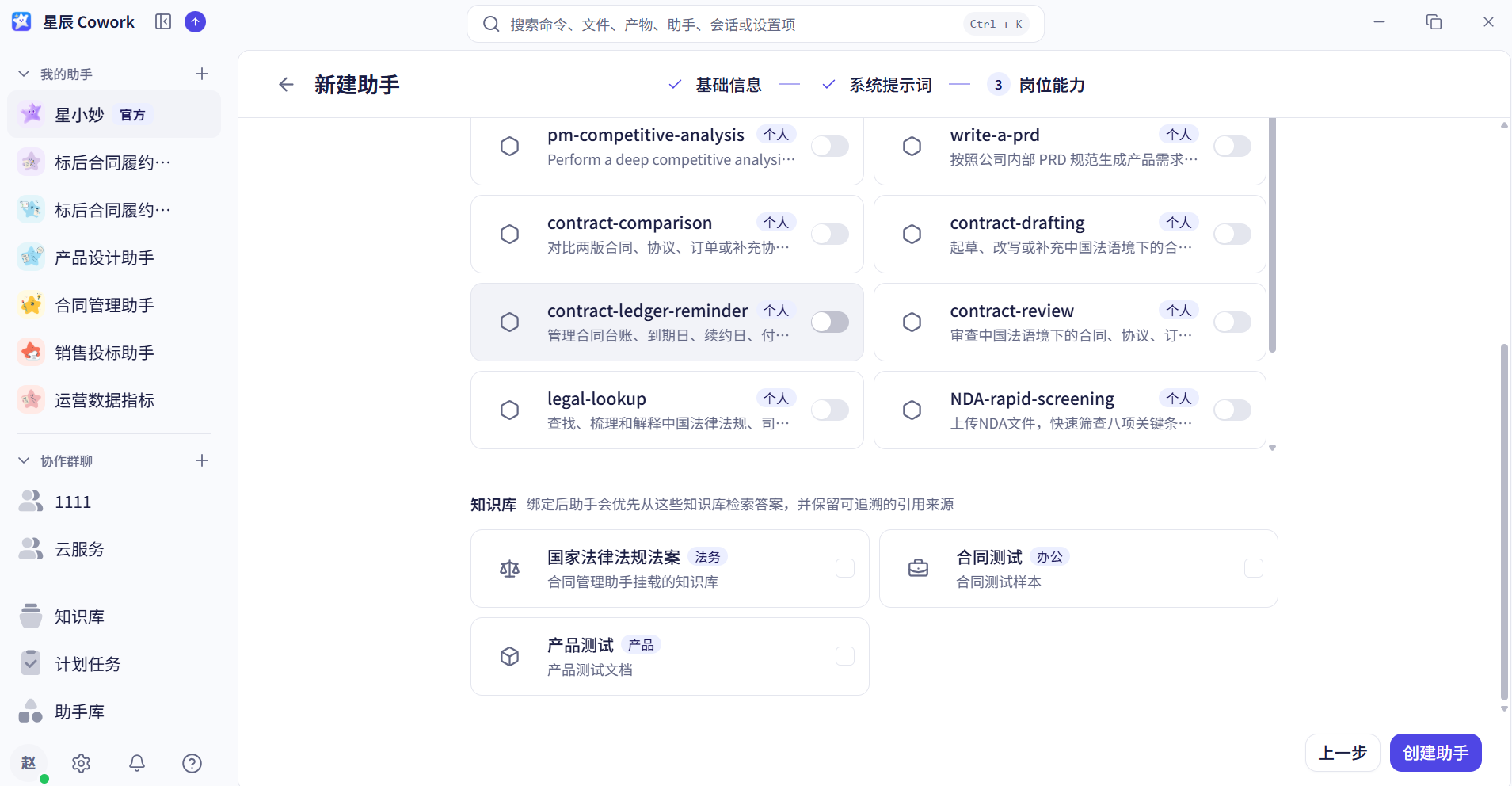Select the 岗位能力 step
This screenshot has width=1512, height=786.
[x=1037, y=85]
